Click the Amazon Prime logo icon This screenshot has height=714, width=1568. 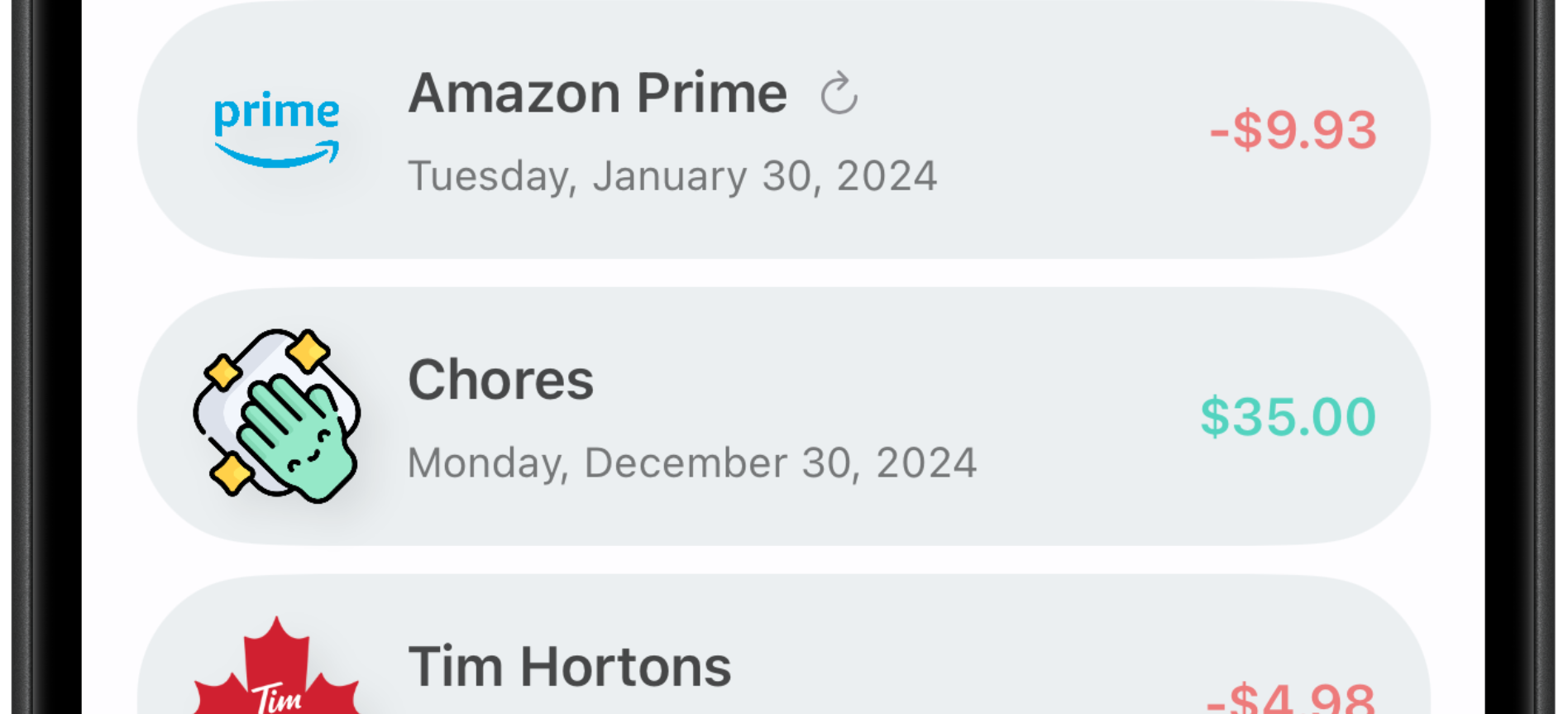[x=276, y=130]
